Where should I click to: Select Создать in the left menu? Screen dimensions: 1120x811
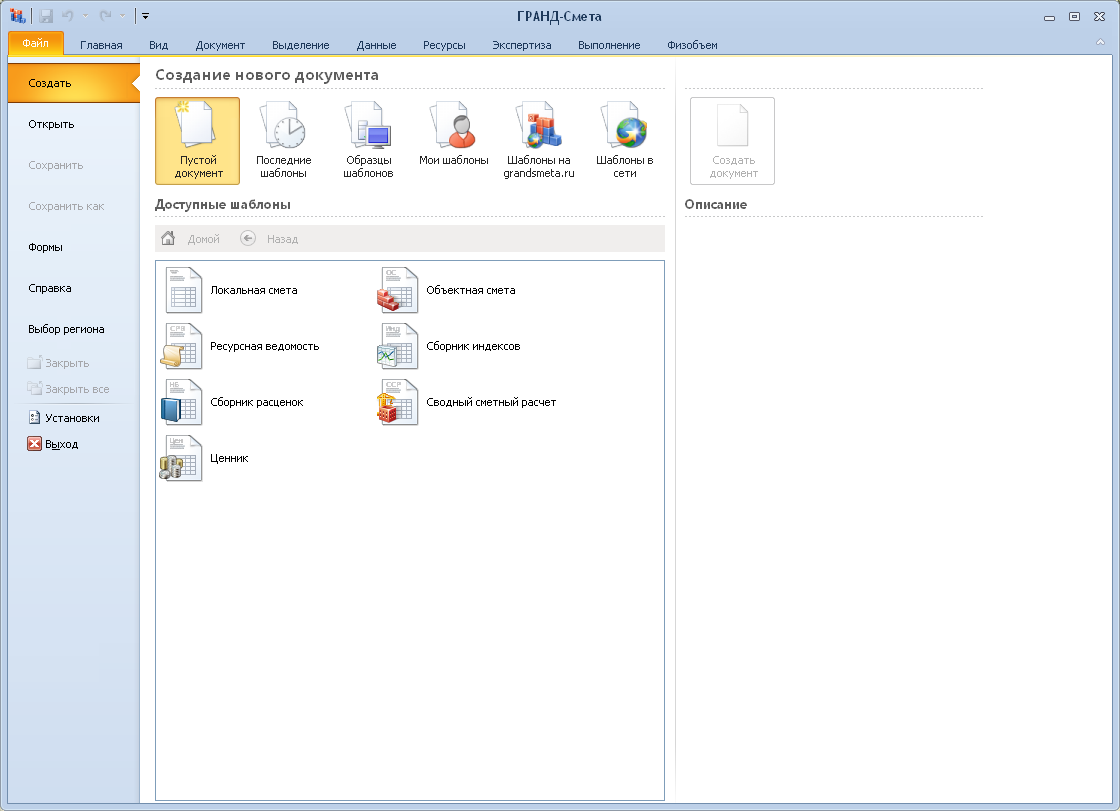point(74,83)
